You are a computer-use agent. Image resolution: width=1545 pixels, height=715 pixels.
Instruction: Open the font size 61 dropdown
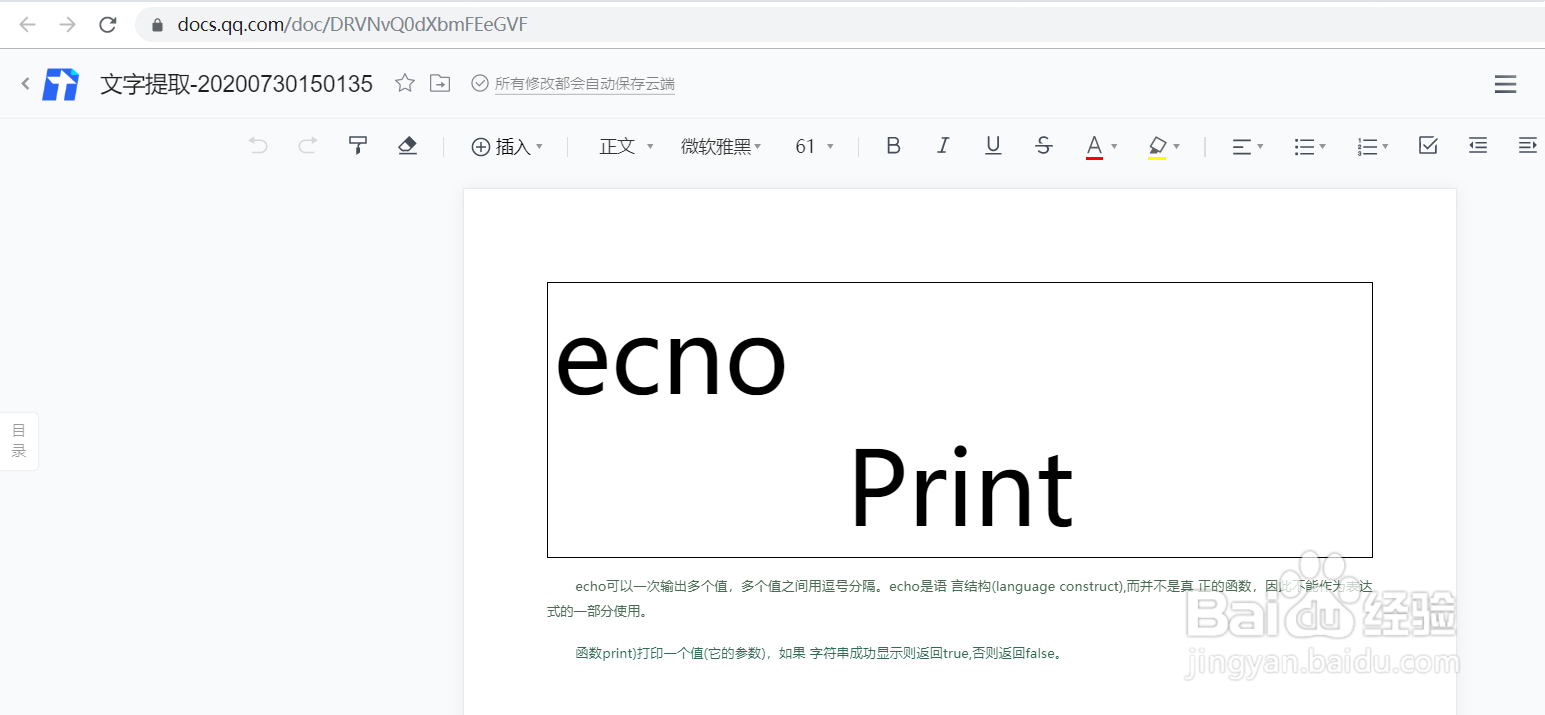coord(813,146)
